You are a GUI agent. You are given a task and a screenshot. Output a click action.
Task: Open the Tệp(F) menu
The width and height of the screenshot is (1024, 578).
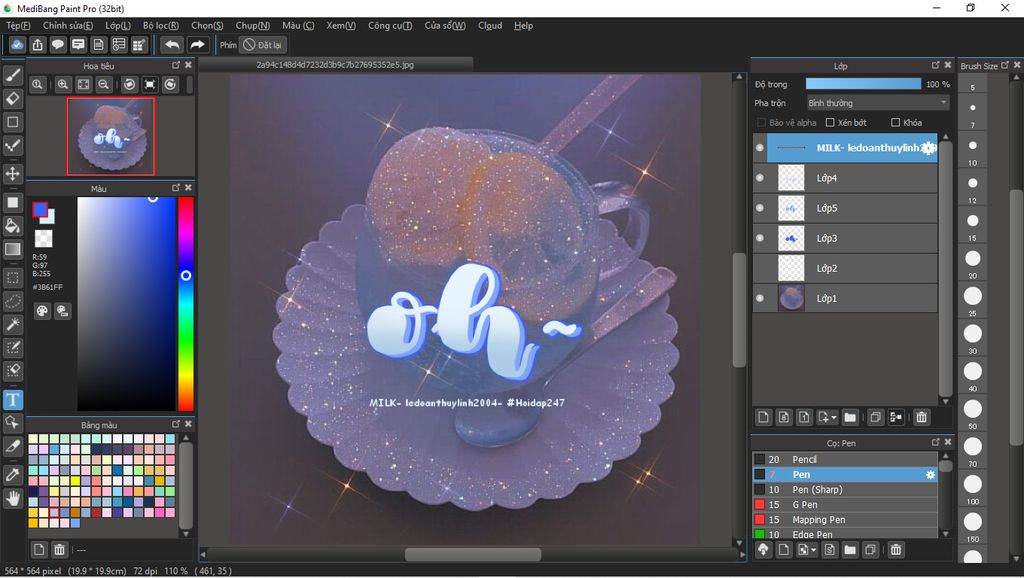(18, 25)
